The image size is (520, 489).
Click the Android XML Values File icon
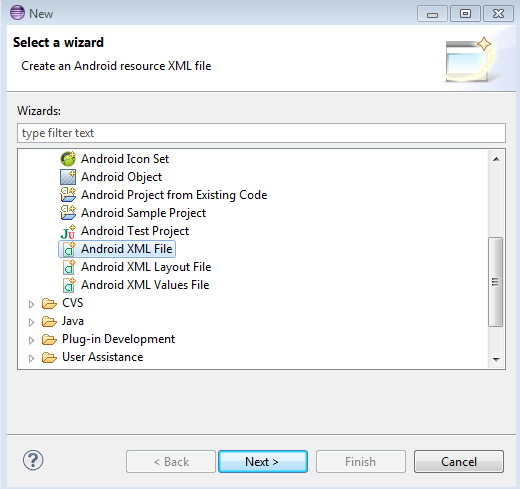(69, 285)
